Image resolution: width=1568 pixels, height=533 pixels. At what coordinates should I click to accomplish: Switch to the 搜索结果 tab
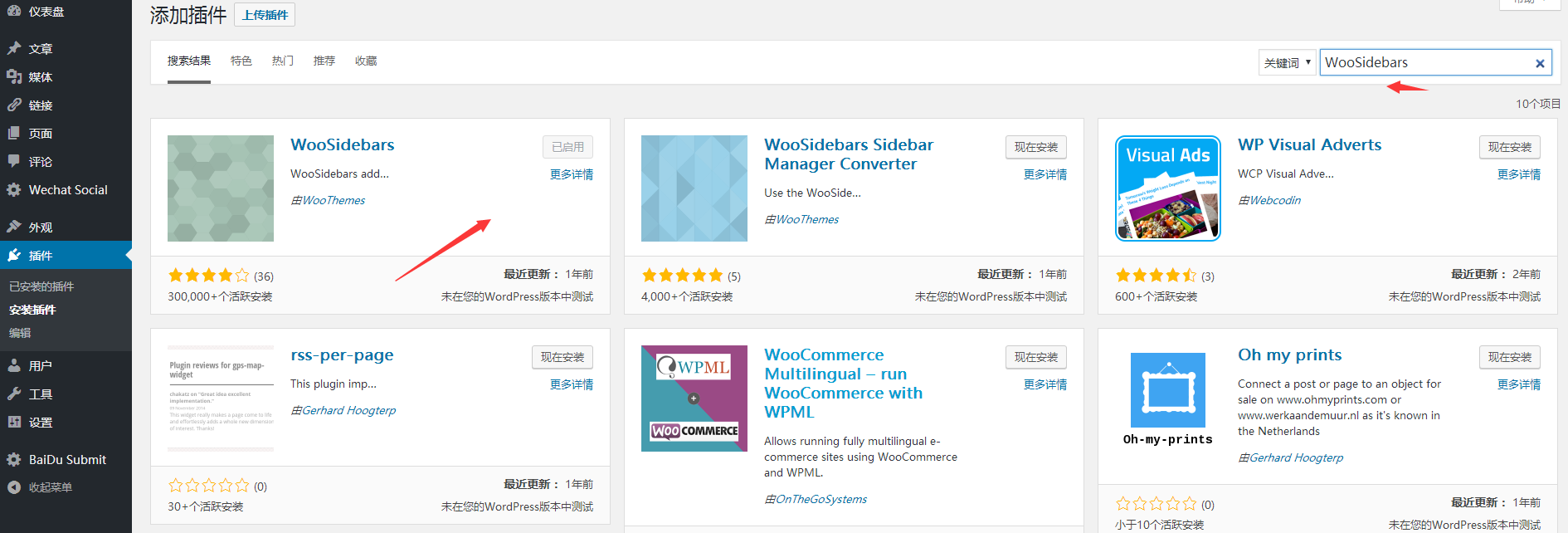pyautogui.click(x=189, y=61)
